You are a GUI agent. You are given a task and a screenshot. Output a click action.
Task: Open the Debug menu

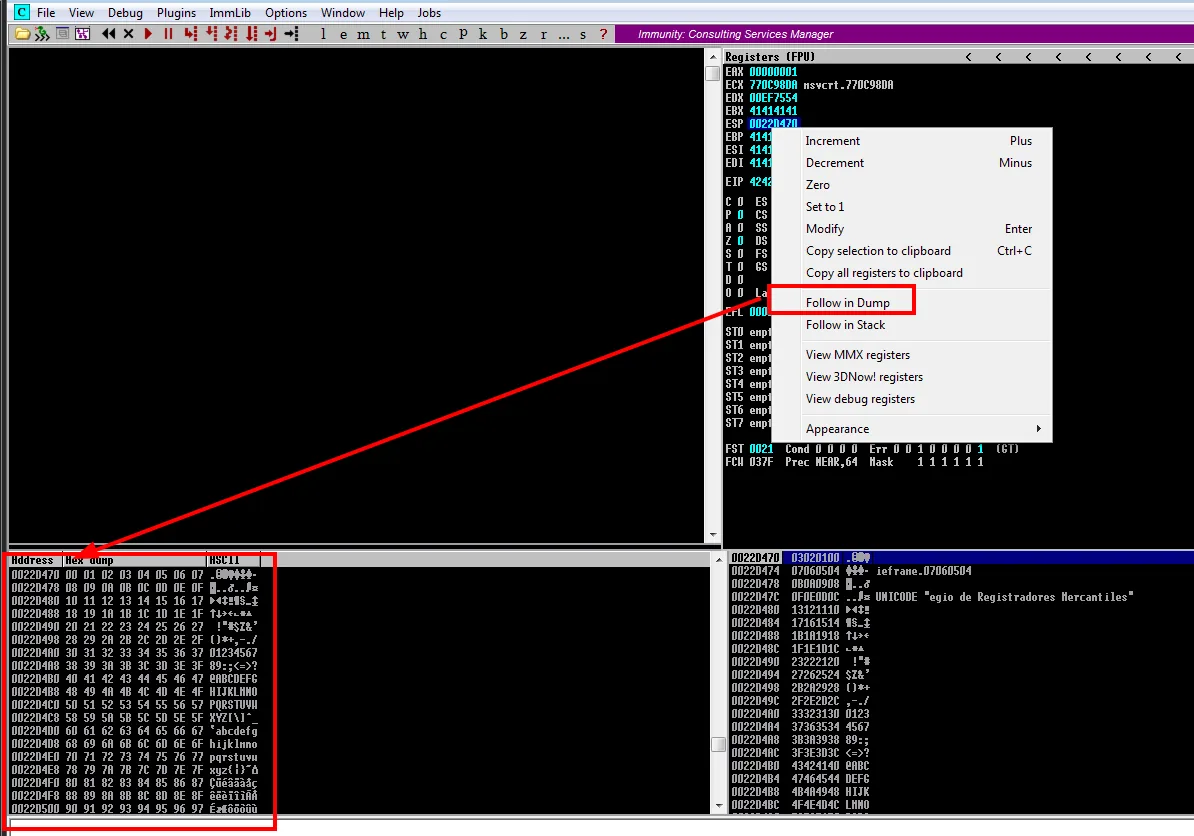pyautogui.click(x=125, y=12)
